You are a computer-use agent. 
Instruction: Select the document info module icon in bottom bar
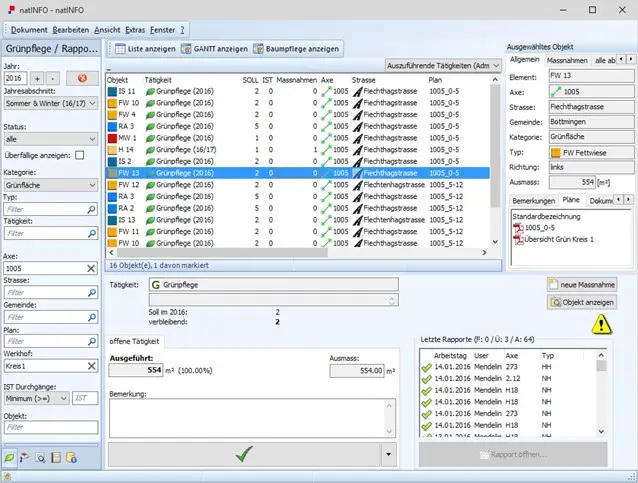(x=71, y=458)
